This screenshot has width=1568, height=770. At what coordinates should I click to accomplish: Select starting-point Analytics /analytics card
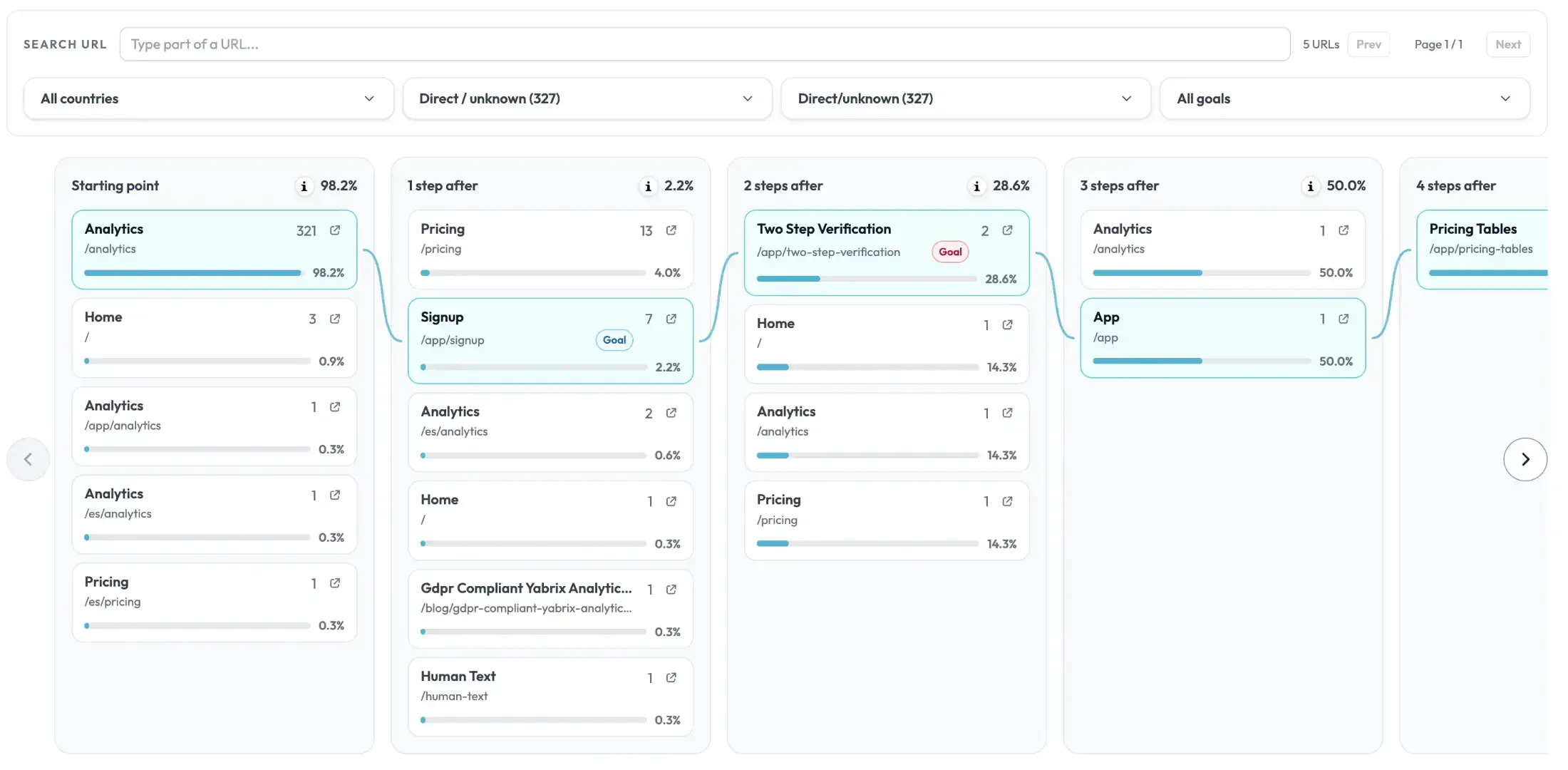tap(215, 250)
